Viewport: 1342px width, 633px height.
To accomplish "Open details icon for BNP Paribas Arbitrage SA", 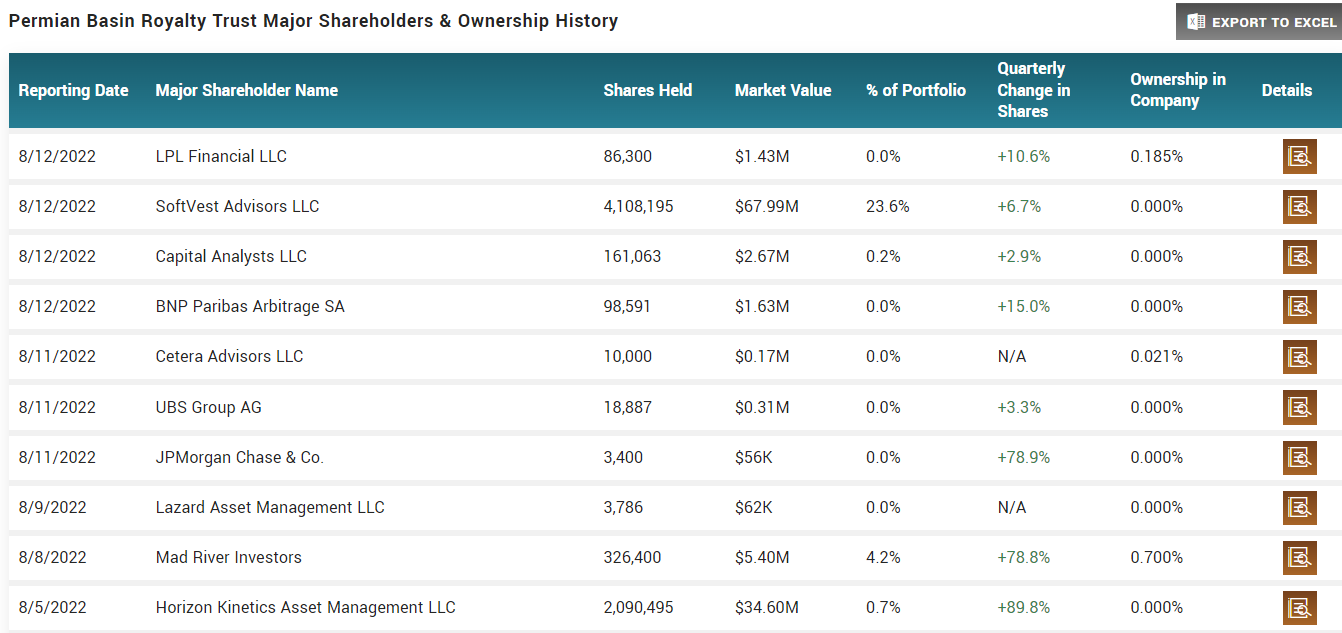I will 1299,306.
